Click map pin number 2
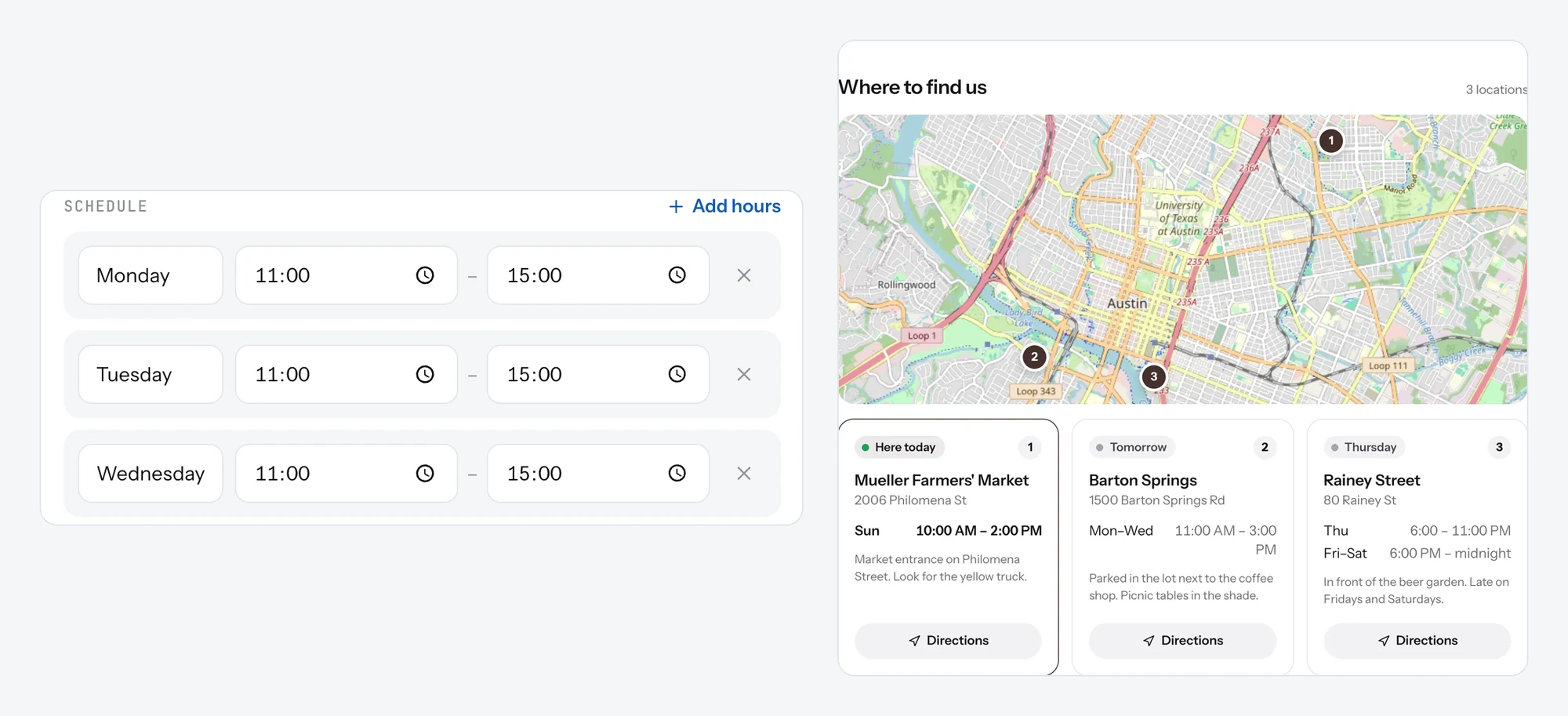 pos(1034,357)
